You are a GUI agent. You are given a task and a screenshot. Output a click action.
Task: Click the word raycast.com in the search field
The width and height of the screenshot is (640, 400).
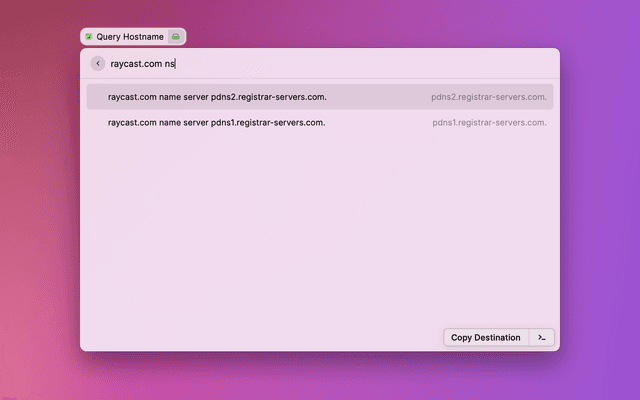(136, 63)
